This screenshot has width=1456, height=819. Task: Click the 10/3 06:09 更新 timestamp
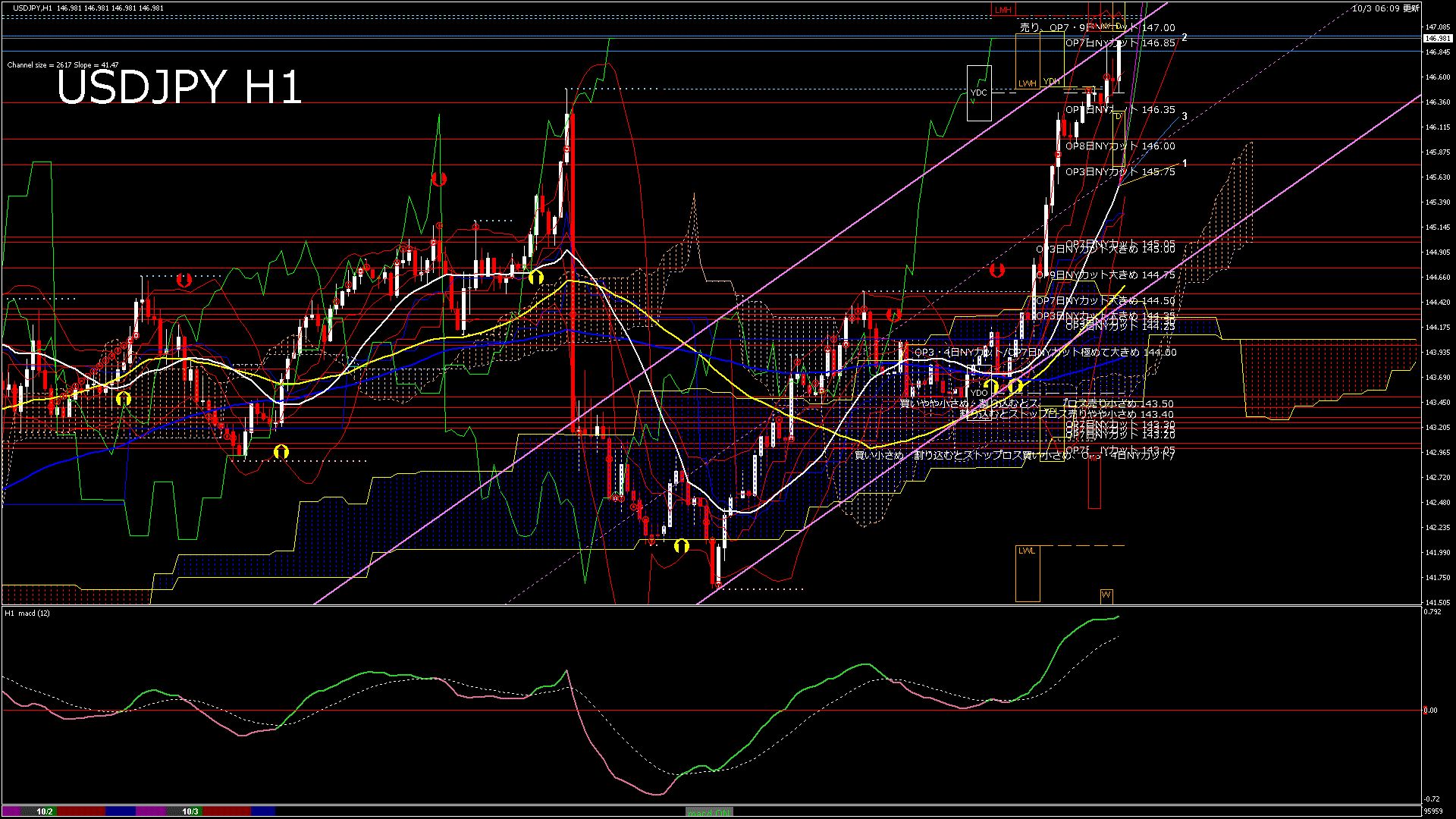pos(1385,8)
